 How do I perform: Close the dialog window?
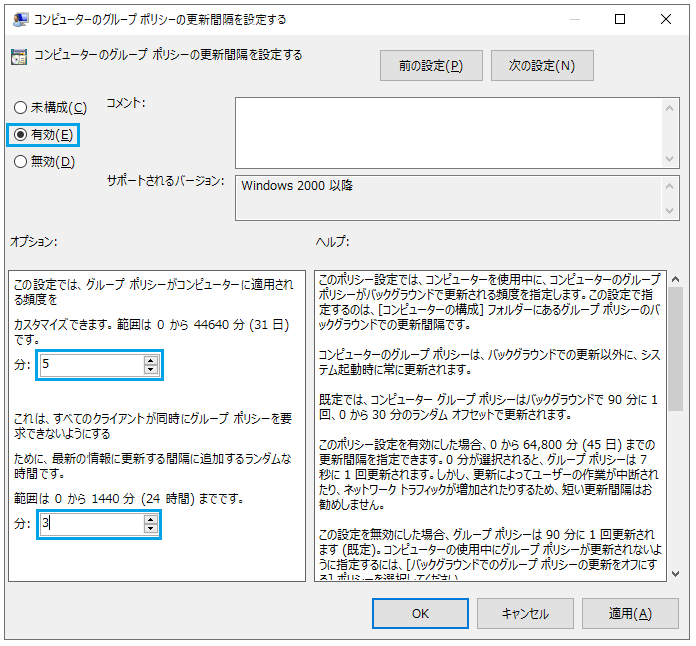tap(665, 19)
